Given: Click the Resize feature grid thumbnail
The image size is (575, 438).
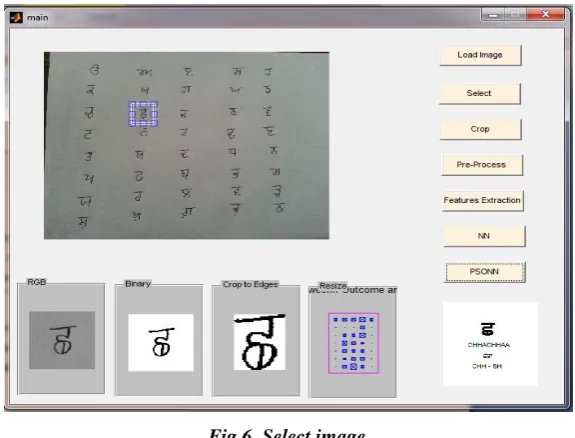Looking at the screenshot, I should (x=354, y=343).
